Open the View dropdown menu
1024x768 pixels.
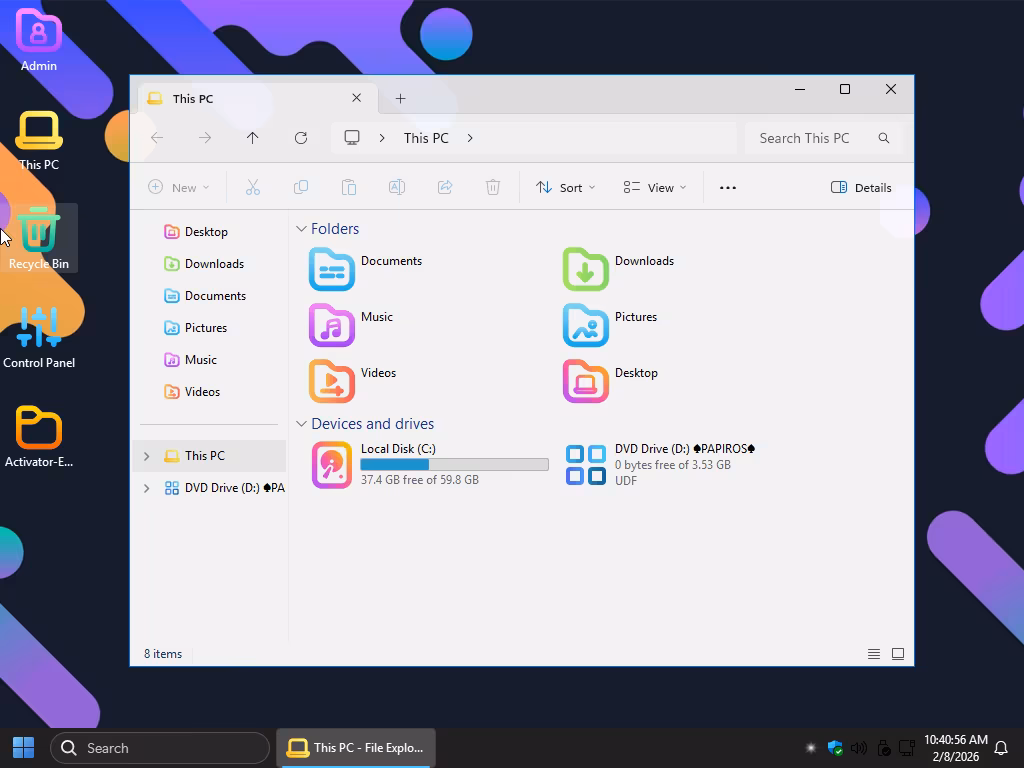(x=655, y=187)
